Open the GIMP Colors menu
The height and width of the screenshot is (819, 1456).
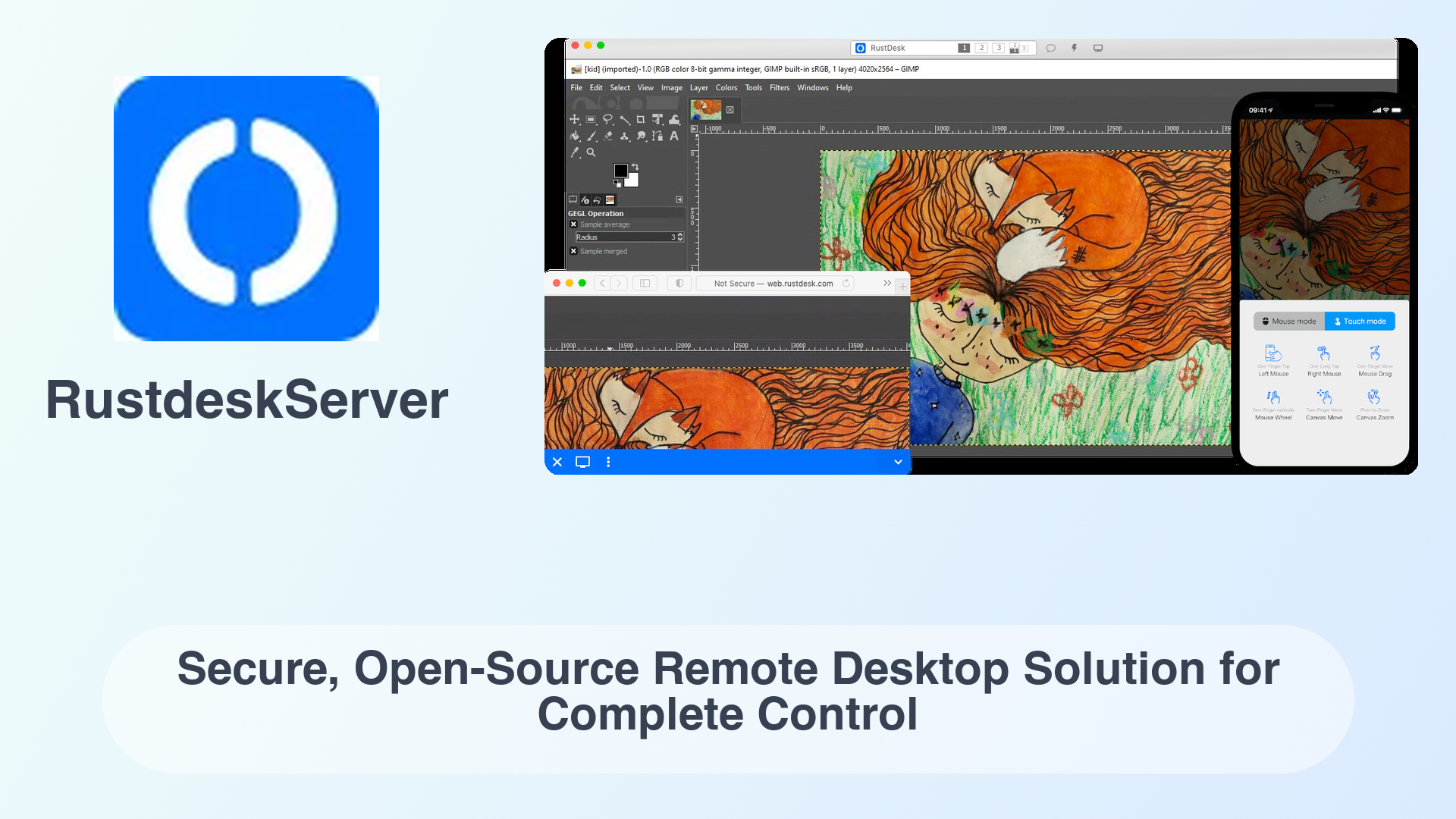(x=726, y=87)
